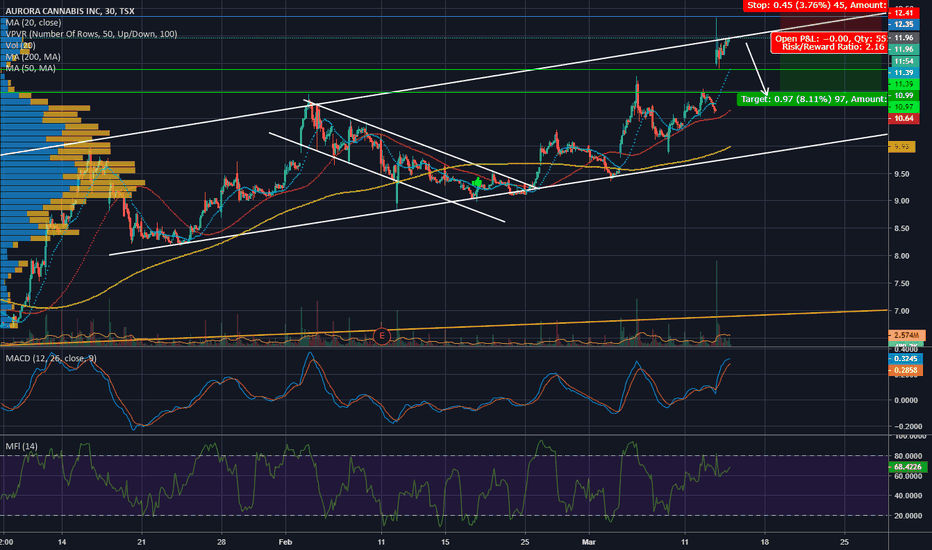The image size is (932, 550).
Task: Click the green Target: 0.97 (8.11%) label
Action: coord(812,99)
